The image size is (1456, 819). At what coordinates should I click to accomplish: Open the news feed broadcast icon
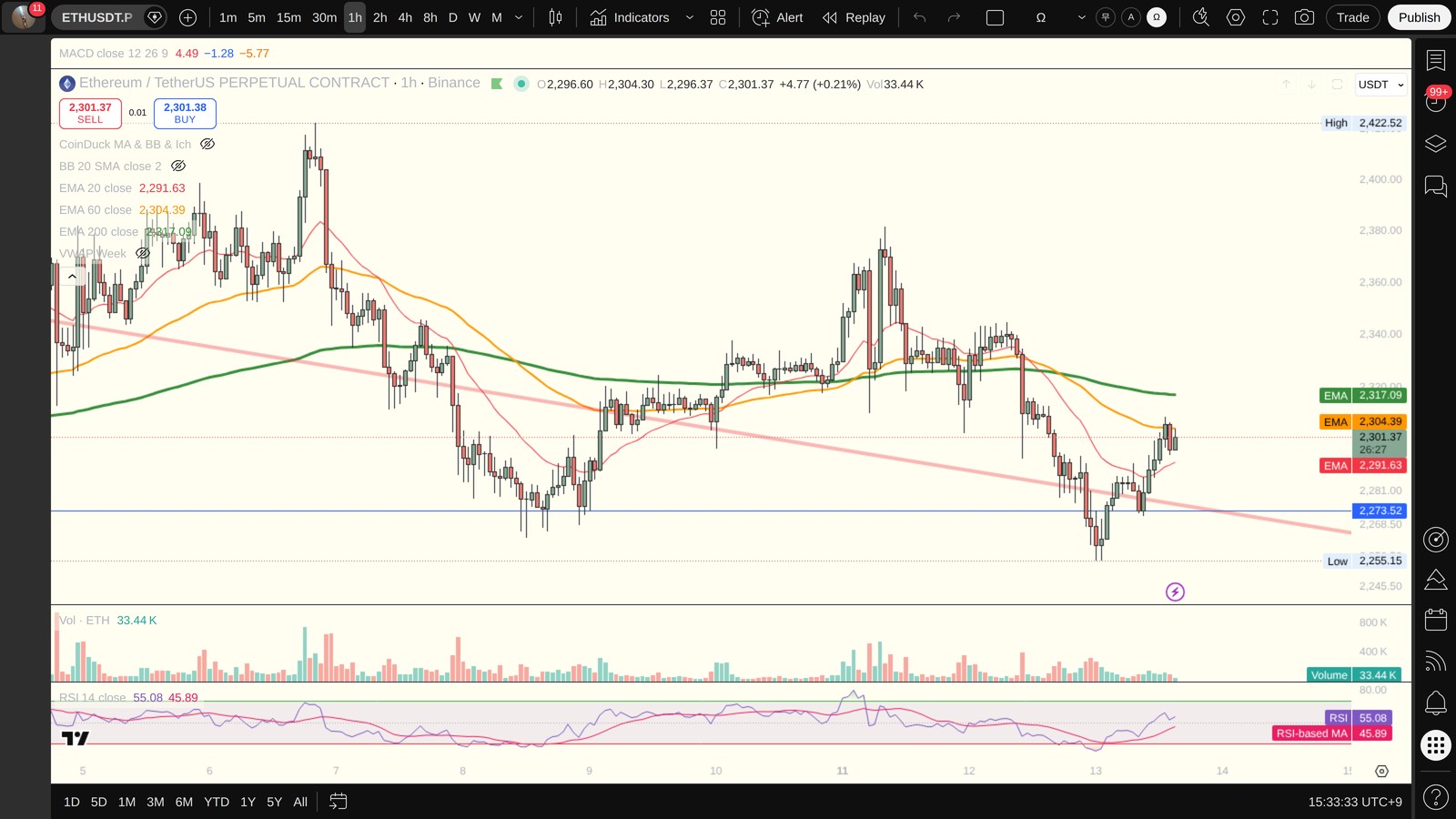1436,661
